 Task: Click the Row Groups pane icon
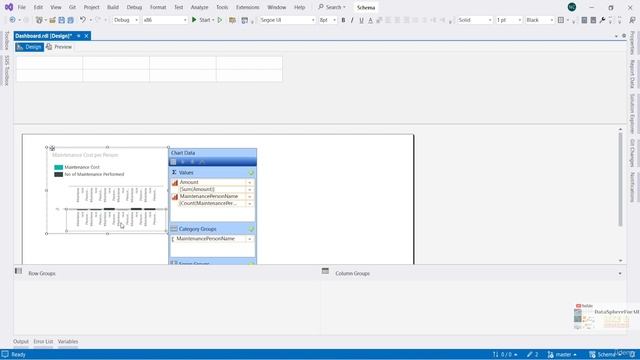(x=18, y=271)
